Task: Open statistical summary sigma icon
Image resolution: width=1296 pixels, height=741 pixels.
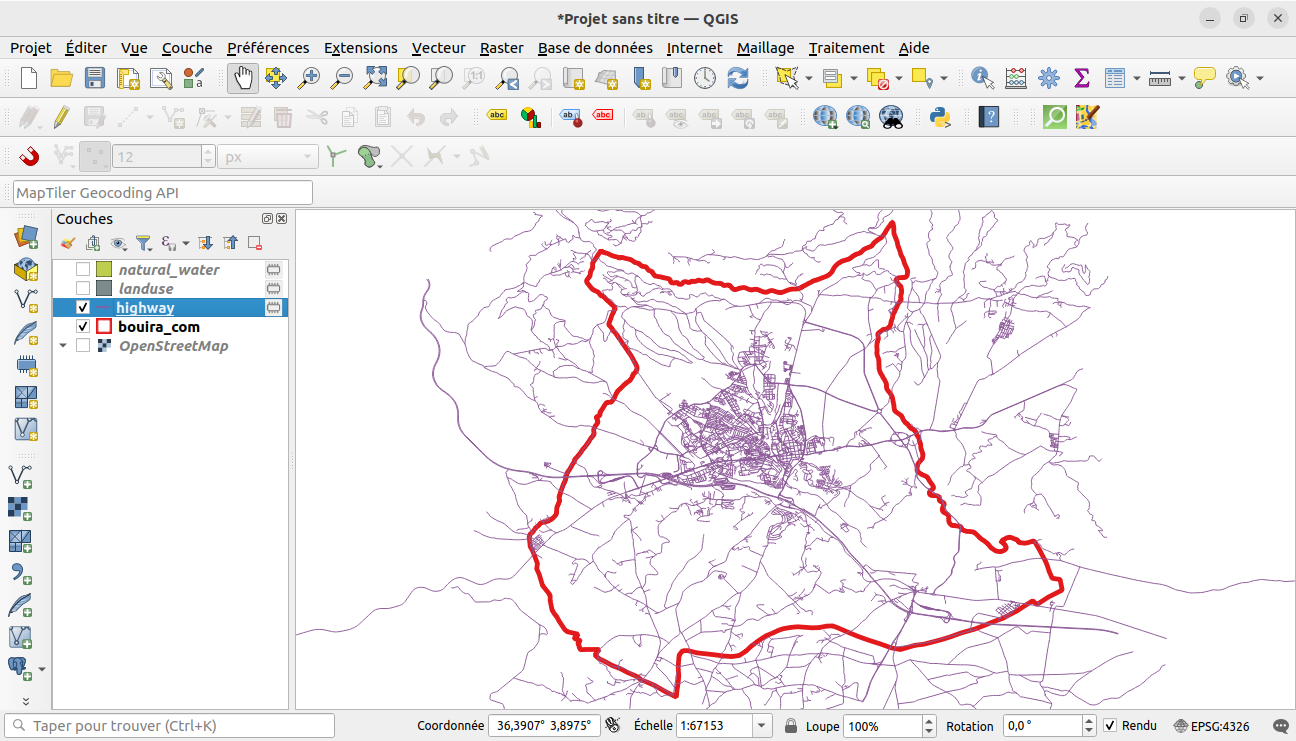Action: 1082,78
